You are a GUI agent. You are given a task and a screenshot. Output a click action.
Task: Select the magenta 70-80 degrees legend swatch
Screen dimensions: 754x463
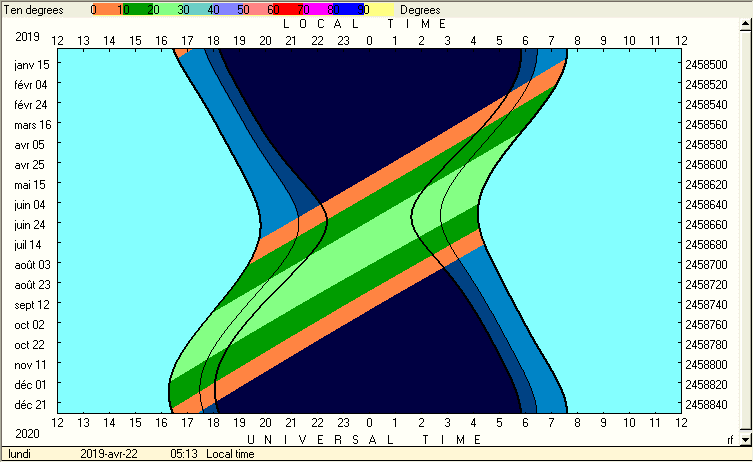click(318, 10)
